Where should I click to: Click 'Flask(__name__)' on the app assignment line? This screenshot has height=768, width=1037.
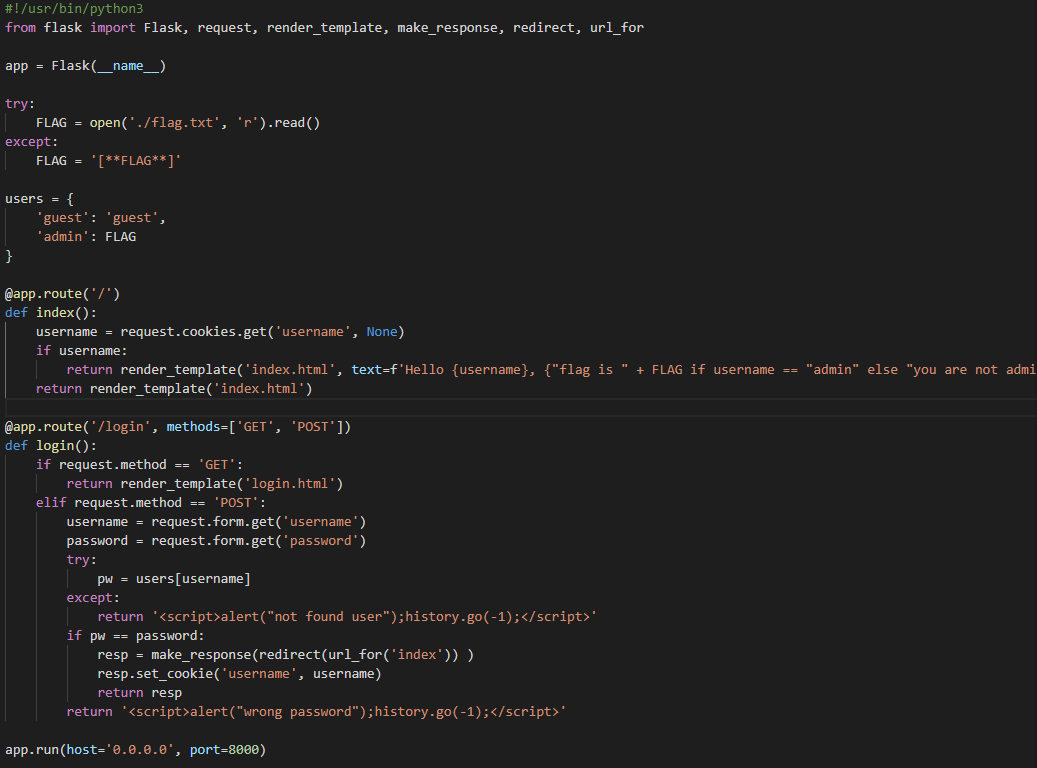108,66
